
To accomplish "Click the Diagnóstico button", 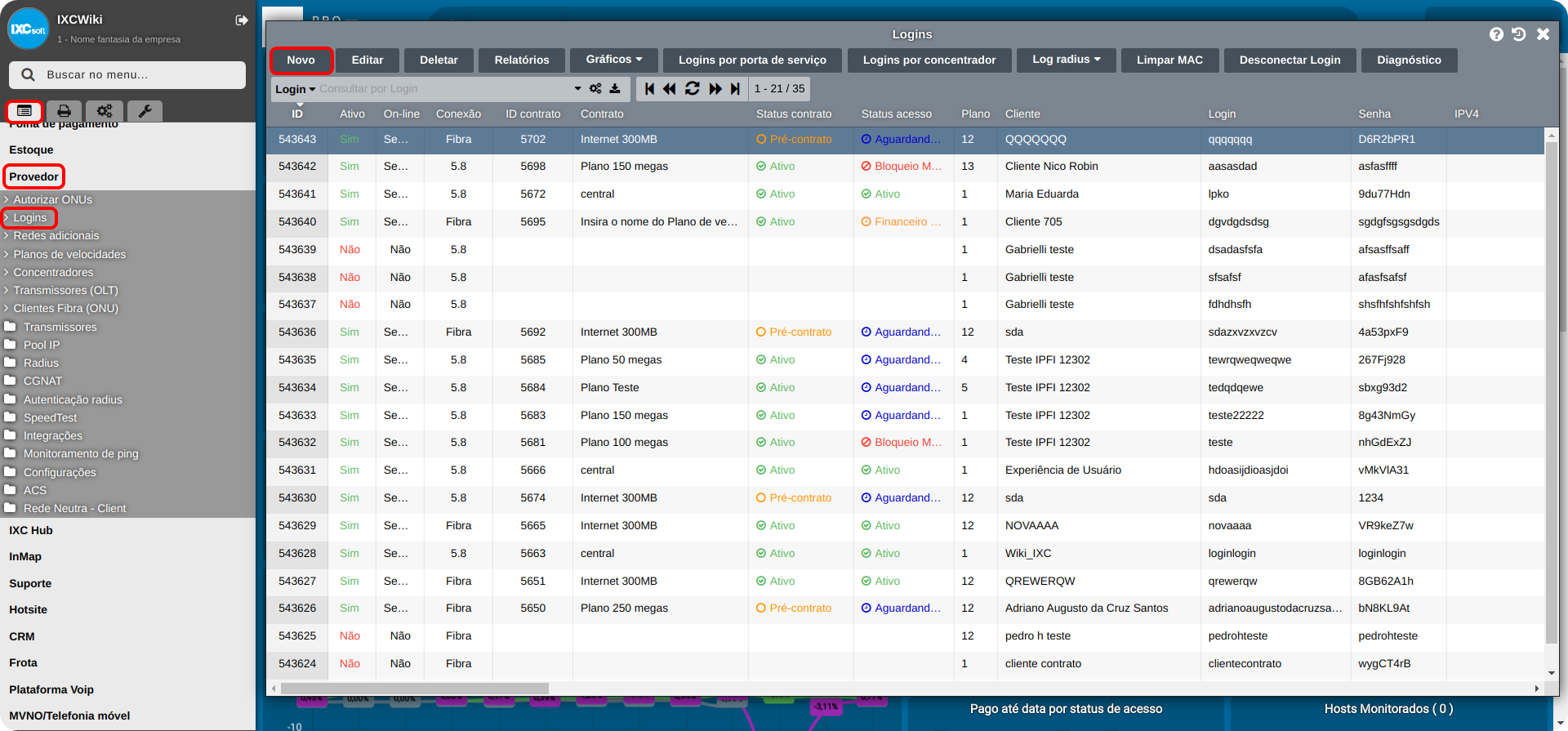I will (1409, 60).
